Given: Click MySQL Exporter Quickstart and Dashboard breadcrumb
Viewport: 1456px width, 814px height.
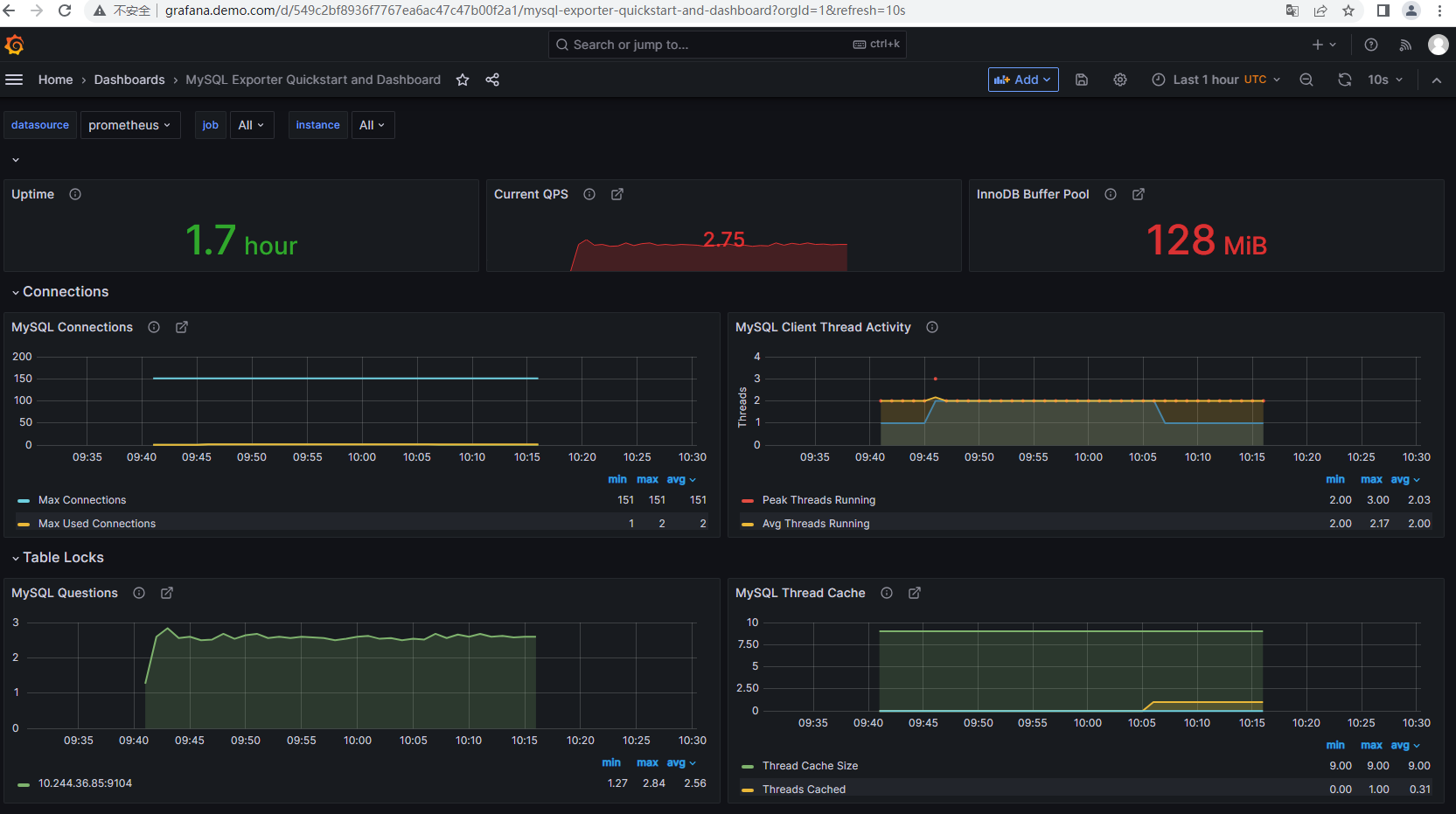Looking at the screenshot, I should coord(313,80).
